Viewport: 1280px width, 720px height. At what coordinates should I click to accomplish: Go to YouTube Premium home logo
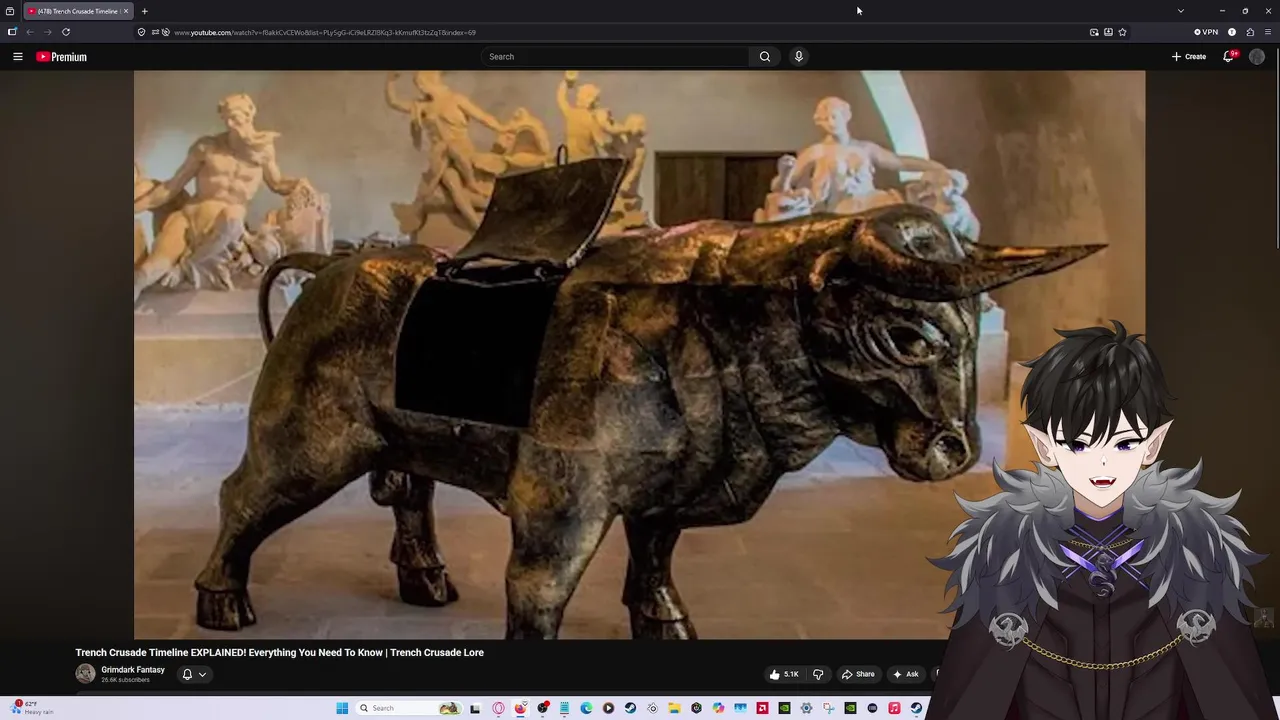[61, 57]
